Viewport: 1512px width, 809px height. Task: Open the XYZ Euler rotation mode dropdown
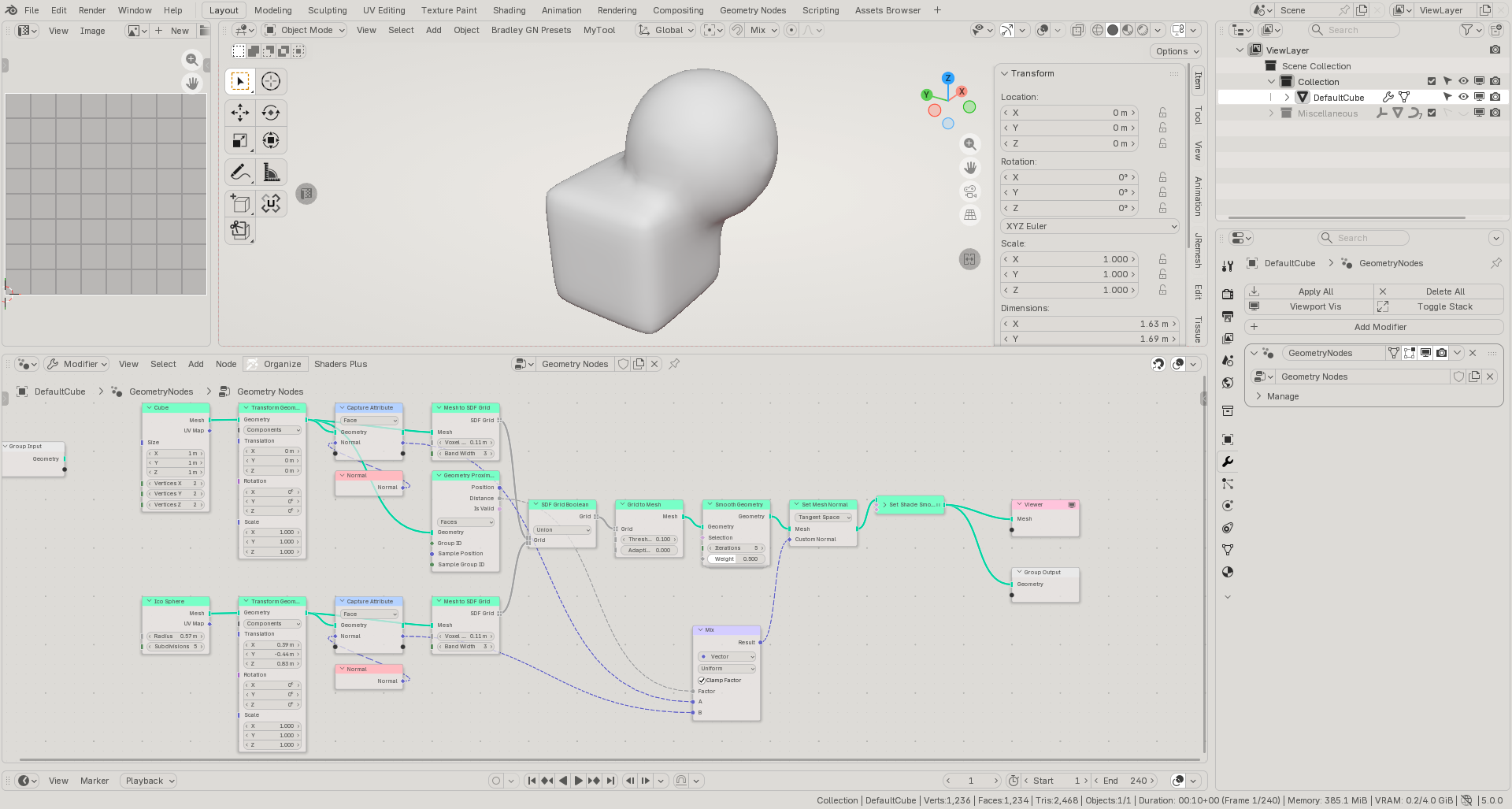[1091, 226]
